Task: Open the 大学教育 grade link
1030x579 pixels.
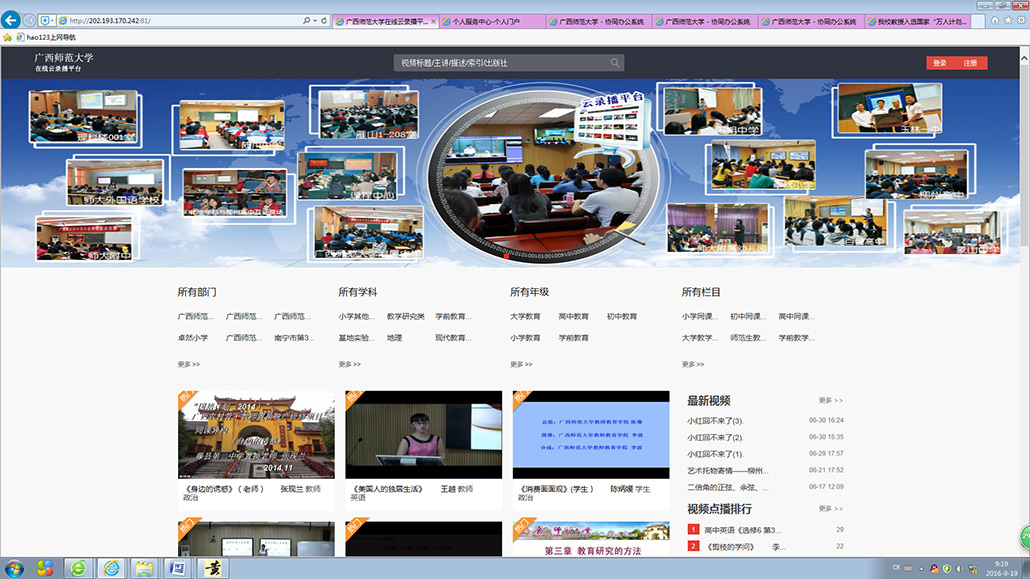Action: pos(525,316)
